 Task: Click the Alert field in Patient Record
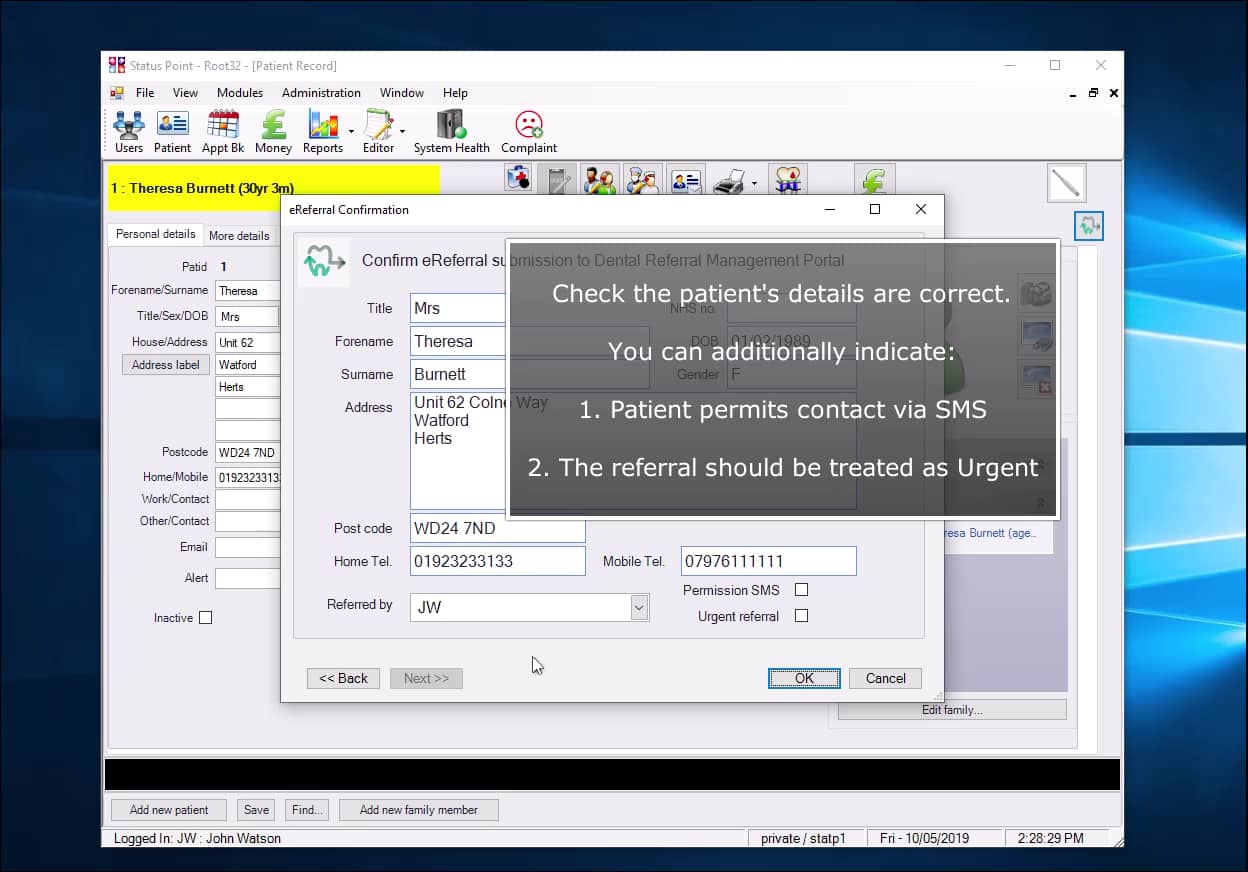pos(247,578)
